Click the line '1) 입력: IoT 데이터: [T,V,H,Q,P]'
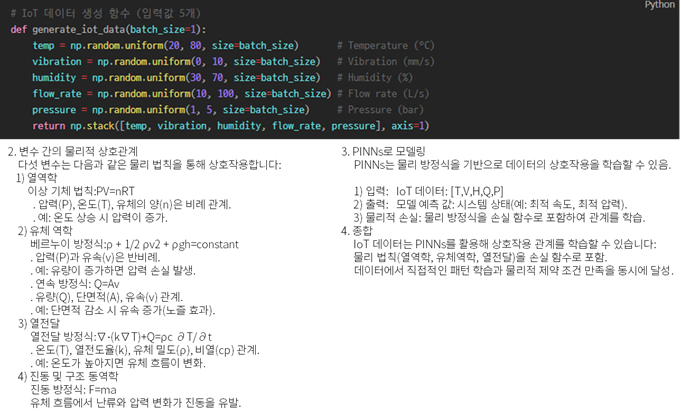 pyautogui.click(x=428, y=191)
